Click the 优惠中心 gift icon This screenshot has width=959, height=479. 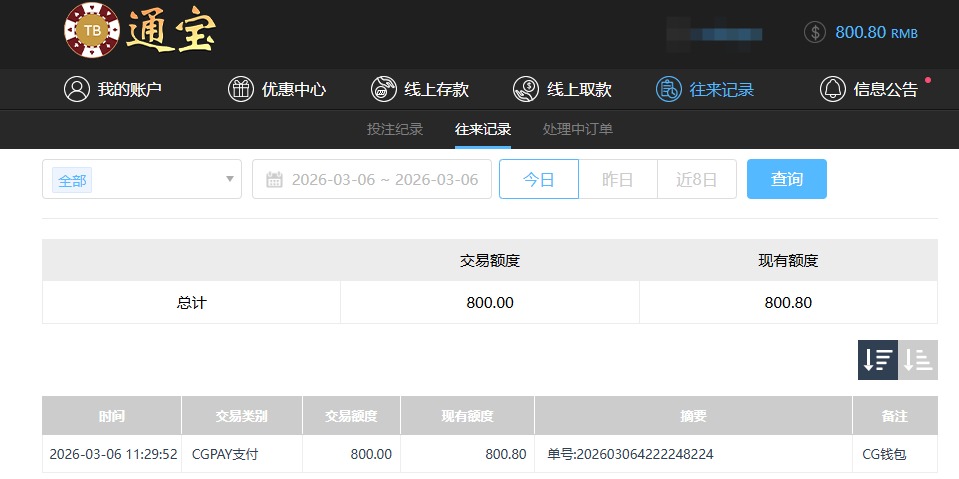point(241,89)
